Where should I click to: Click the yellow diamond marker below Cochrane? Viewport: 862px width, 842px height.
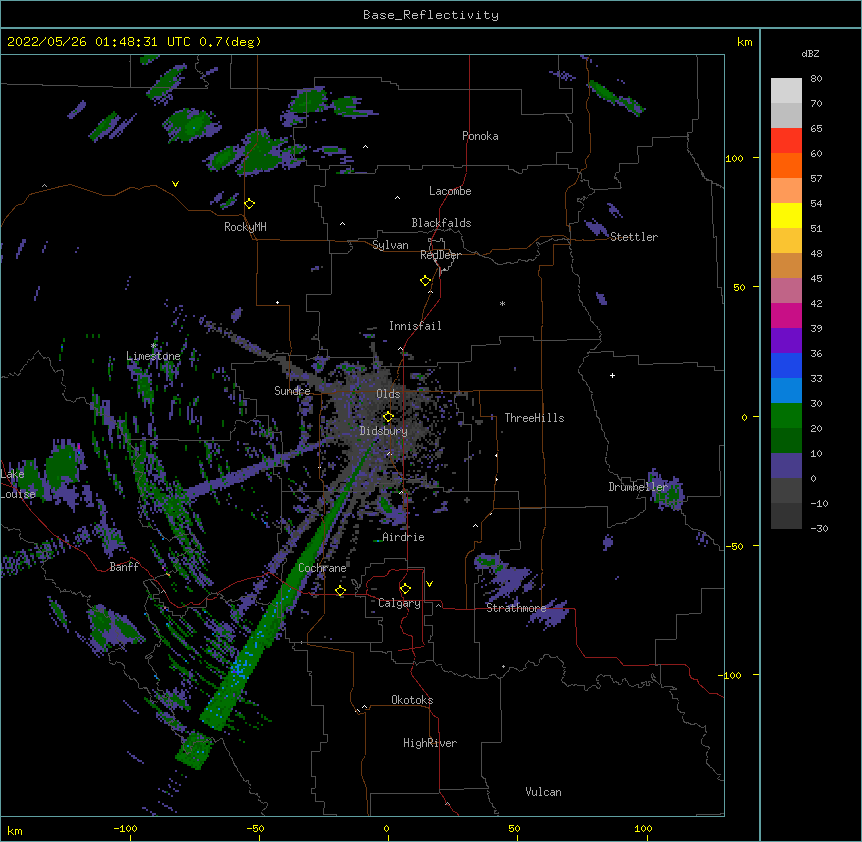[x=340, y=591]
